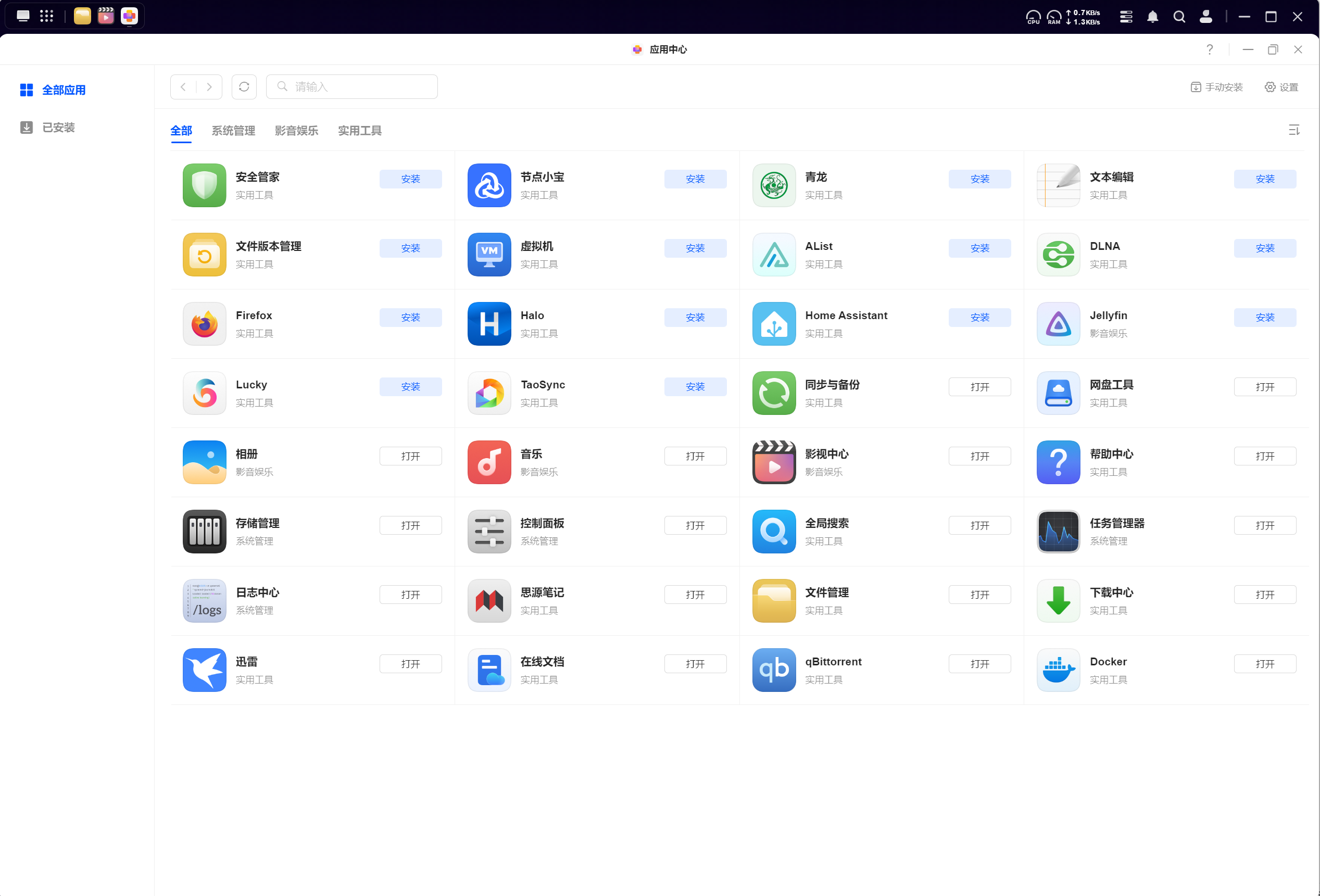This screenshot has width=1320, height=896.
Task: Switch to the 系统管理 tab
Action: (x=233, y=131)
